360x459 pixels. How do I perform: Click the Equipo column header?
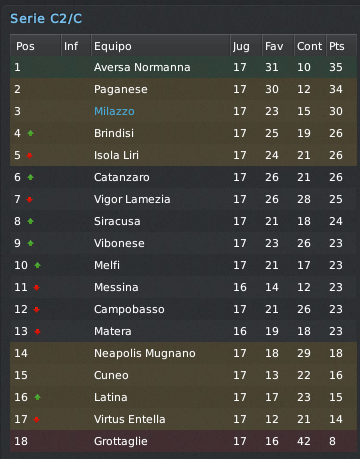pyautogui.click(x=160, y=46)
